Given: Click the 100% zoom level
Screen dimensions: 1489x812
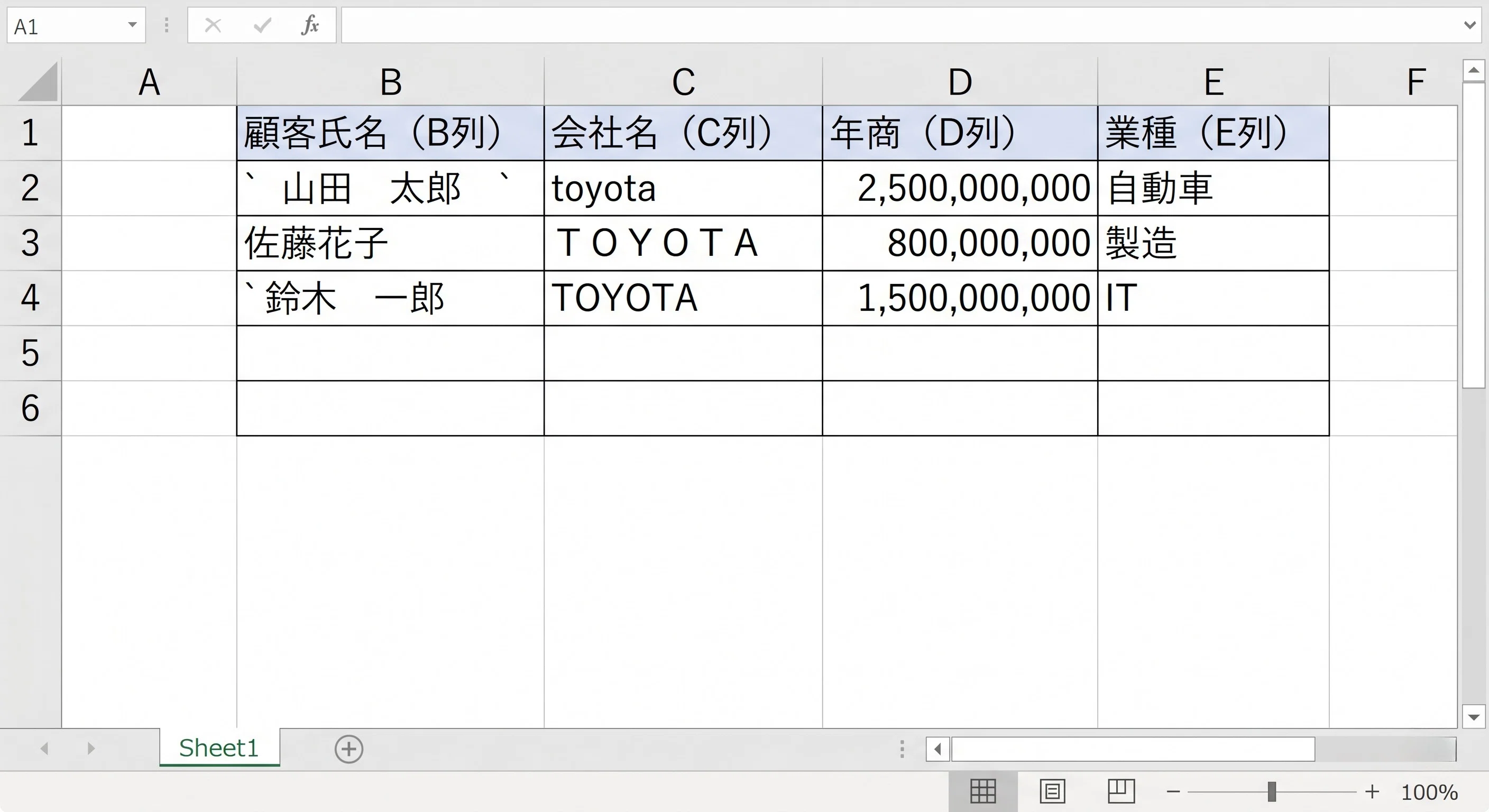Looking at the screenshot, I should [1429, 792].
